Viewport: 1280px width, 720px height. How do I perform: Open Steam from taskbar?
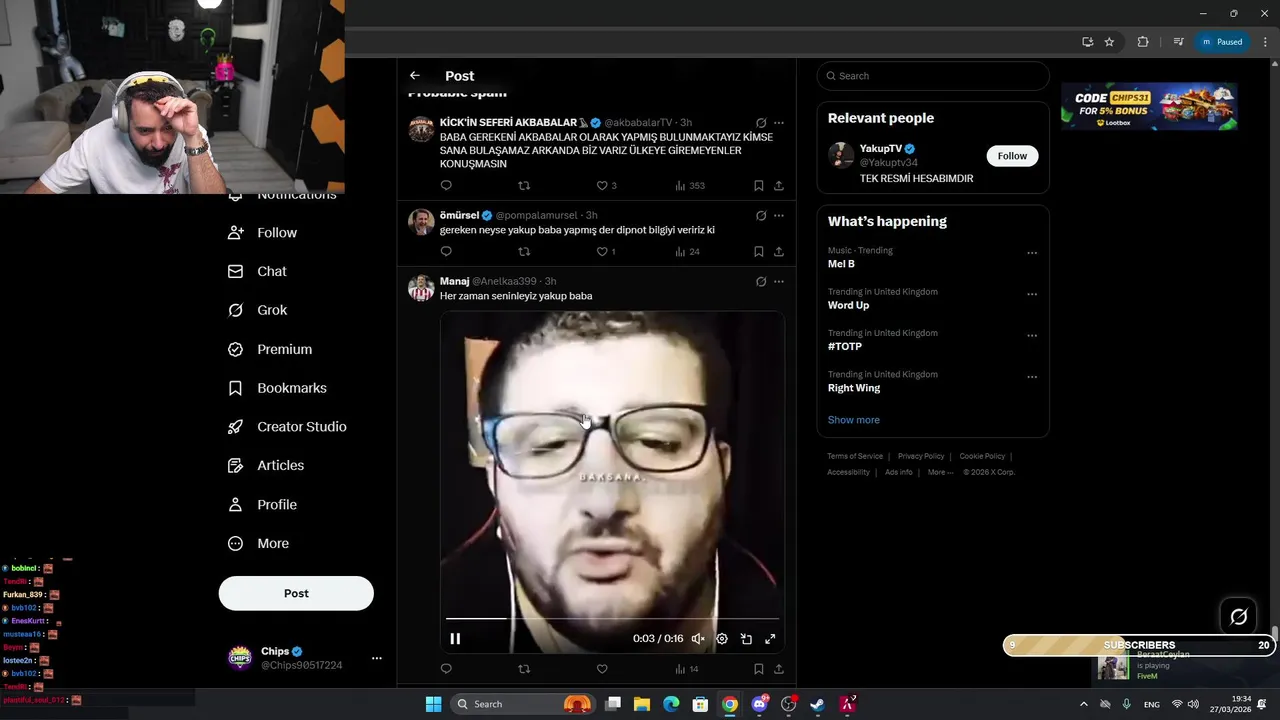tap(817, 704)
